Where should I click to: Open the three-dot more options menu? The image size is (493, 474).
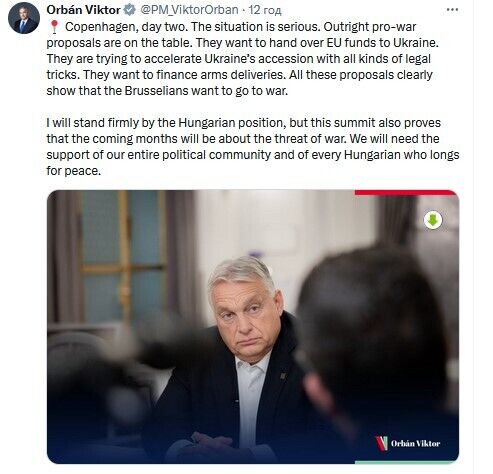pyautogui.click(x=452, y=10)
